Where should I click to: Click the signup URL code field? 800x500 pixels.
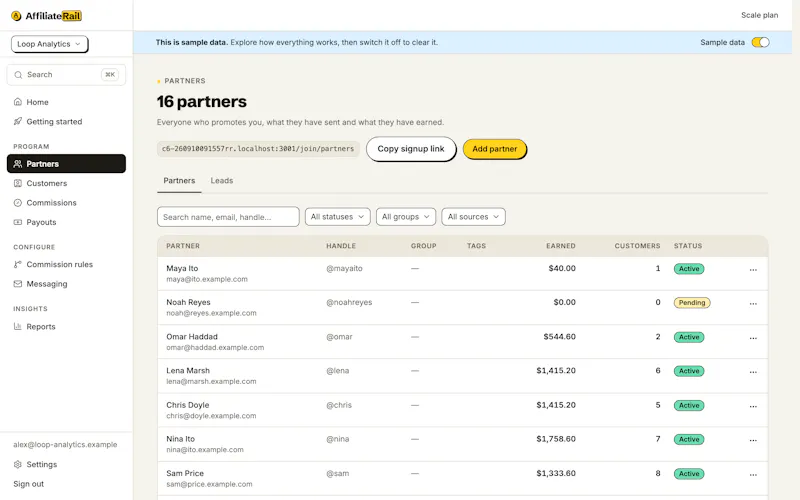[258, 149]
